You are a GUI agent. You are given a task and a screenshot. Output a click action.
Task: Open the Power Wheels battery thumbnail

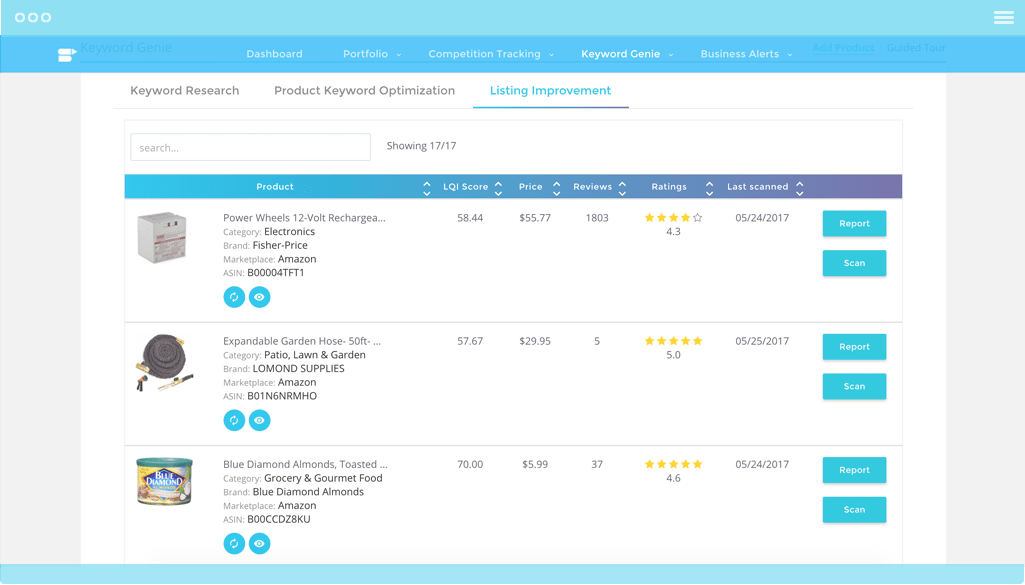(162, 237)
